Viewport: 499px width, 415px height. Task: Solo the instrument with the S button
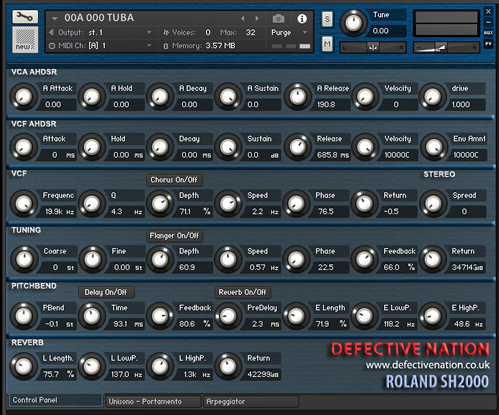[327, 19]
